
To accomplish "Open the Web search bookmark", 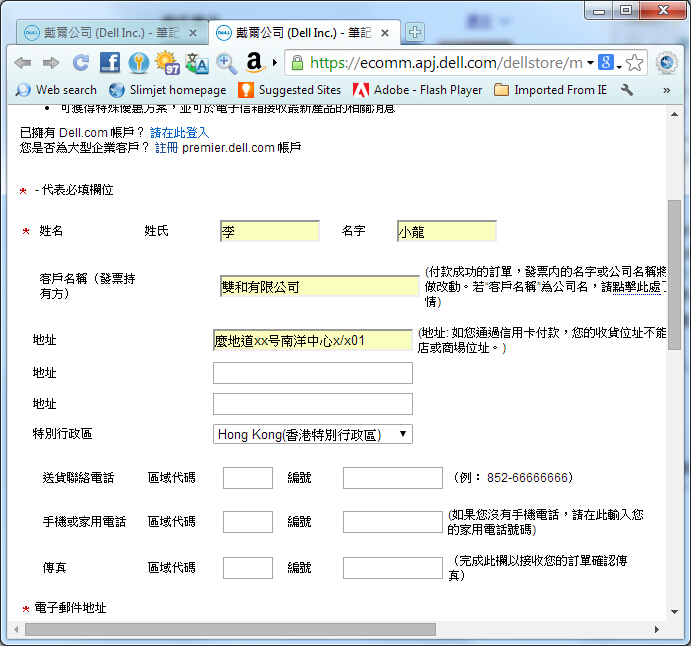I will [56, 90].
